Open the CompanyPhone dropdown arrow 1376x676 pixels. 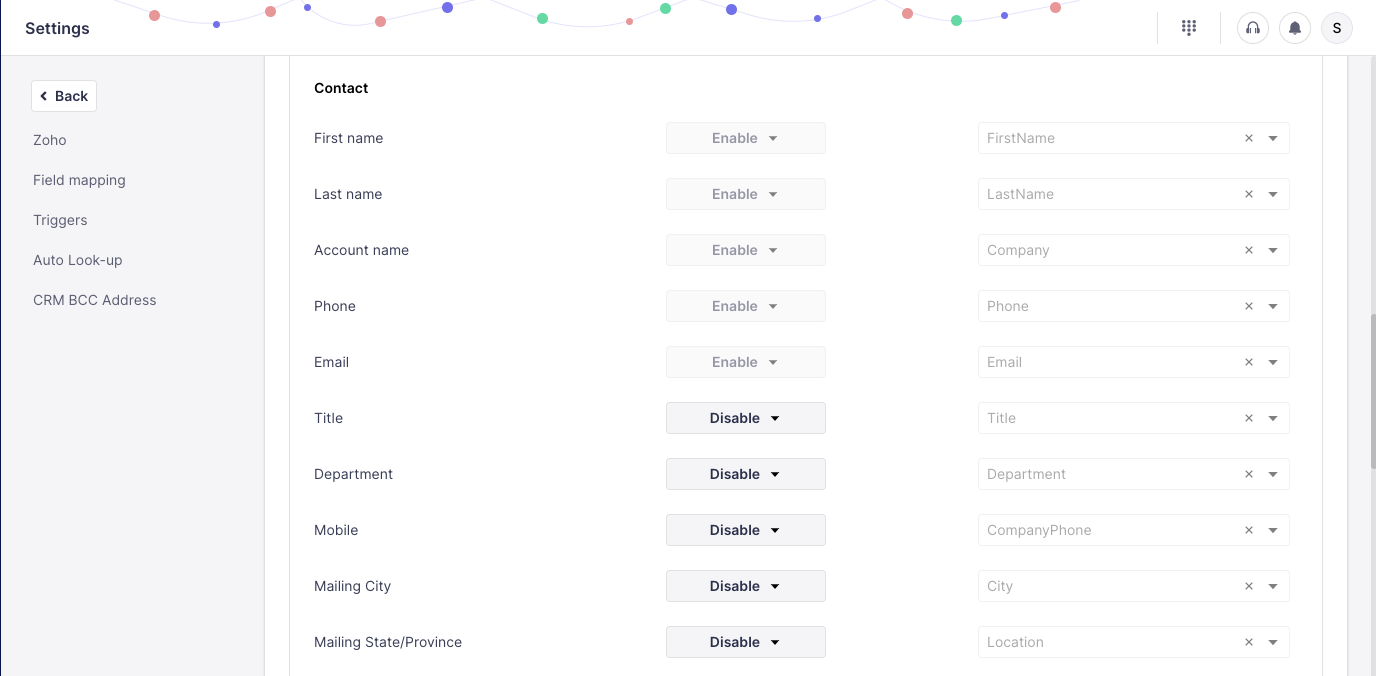(1273, 530)
